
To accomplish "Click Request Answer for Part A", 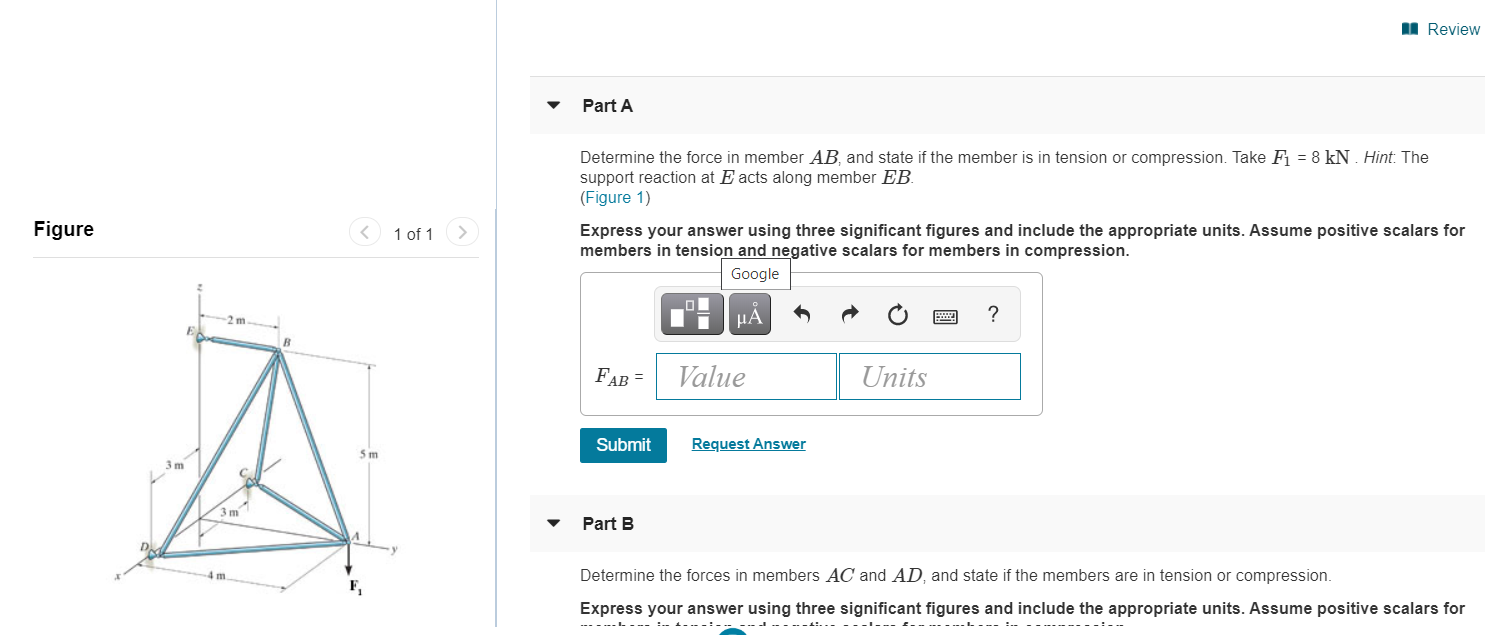I will (748, 443).
